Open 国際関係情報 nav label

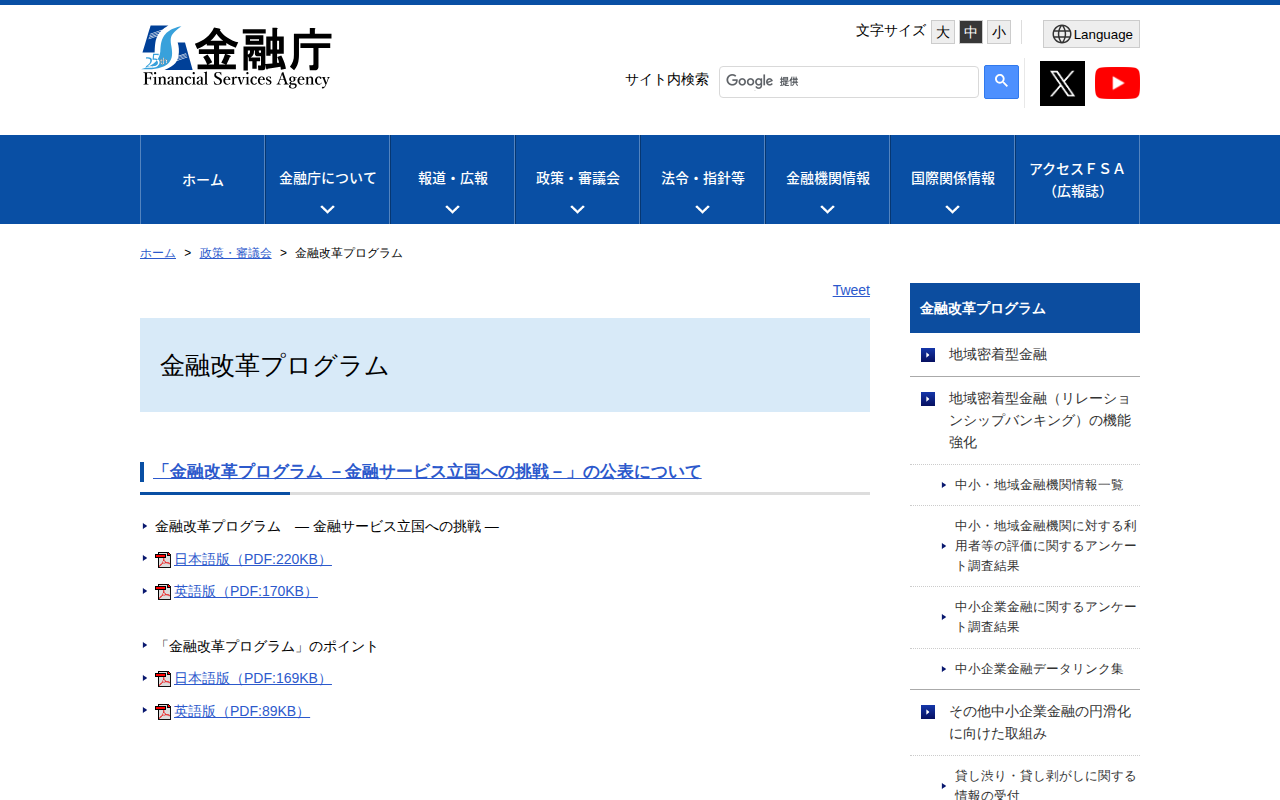952,178
